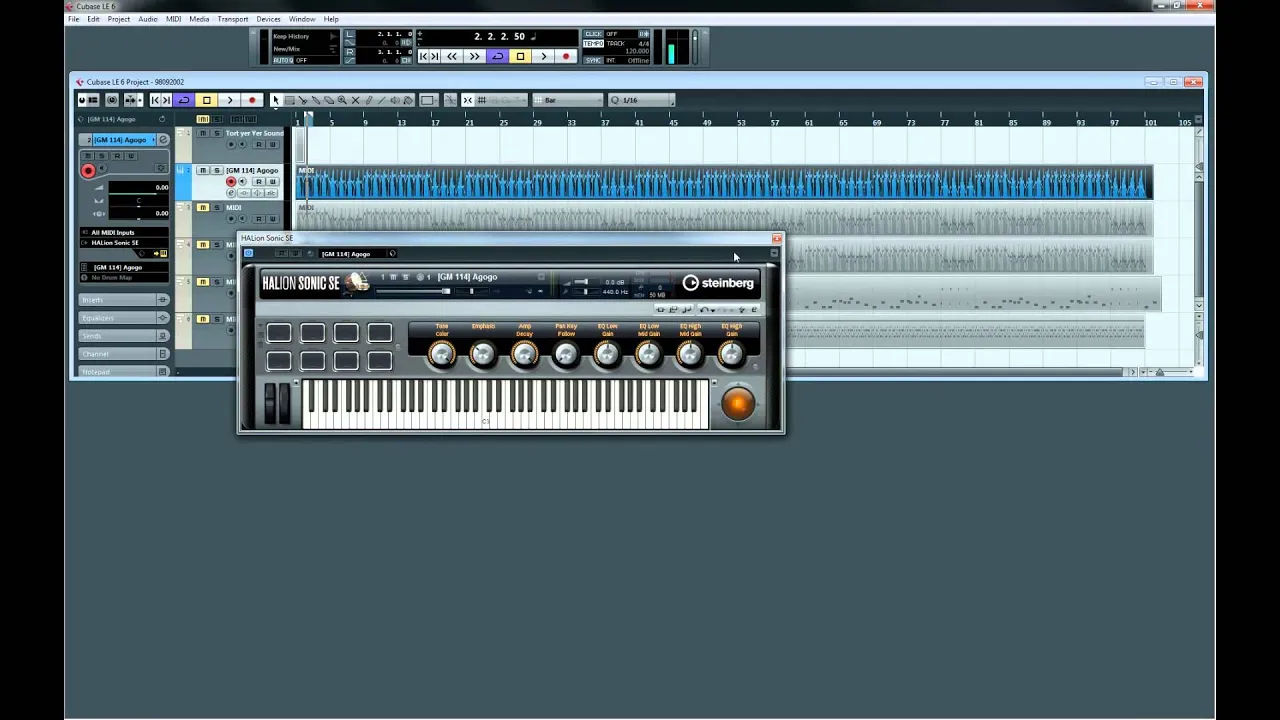Viewport: 1280px width, 720px height.
Task: Turn the Emphasis knob
Action: point(483,354)
